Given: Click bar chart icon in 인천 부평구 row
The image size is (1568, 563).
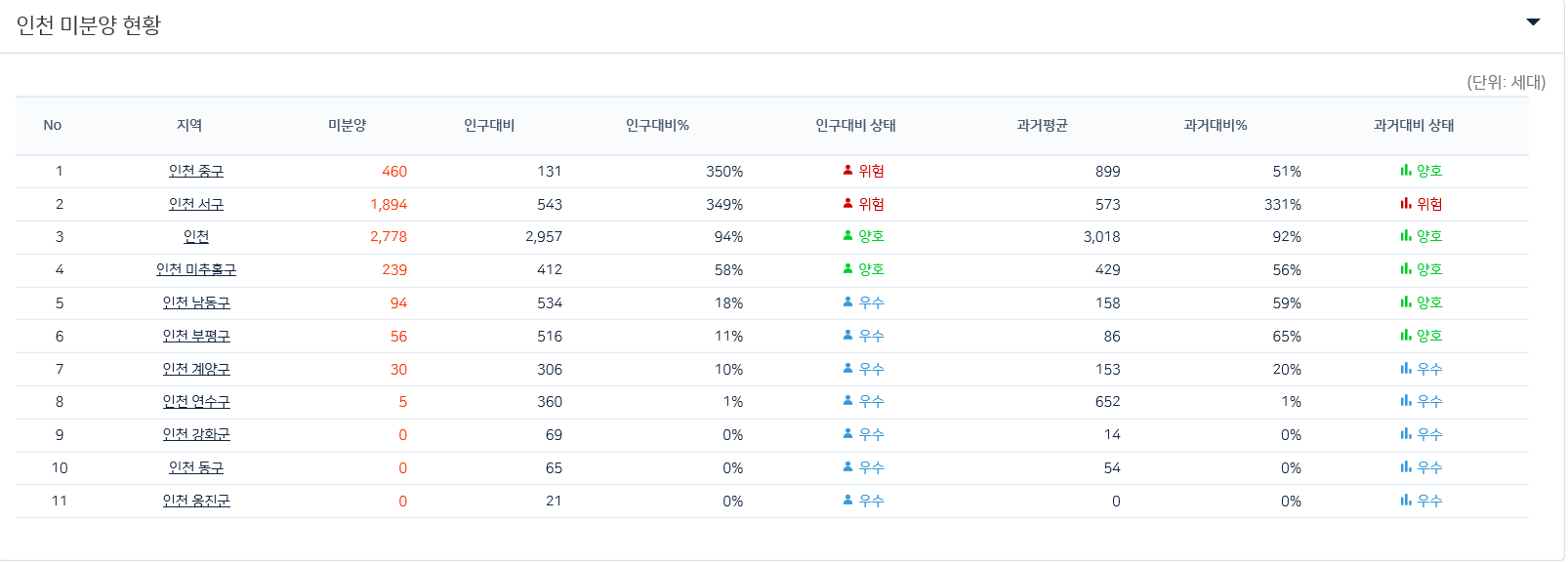Looking at the screenshot, I should pos(1406,335).
